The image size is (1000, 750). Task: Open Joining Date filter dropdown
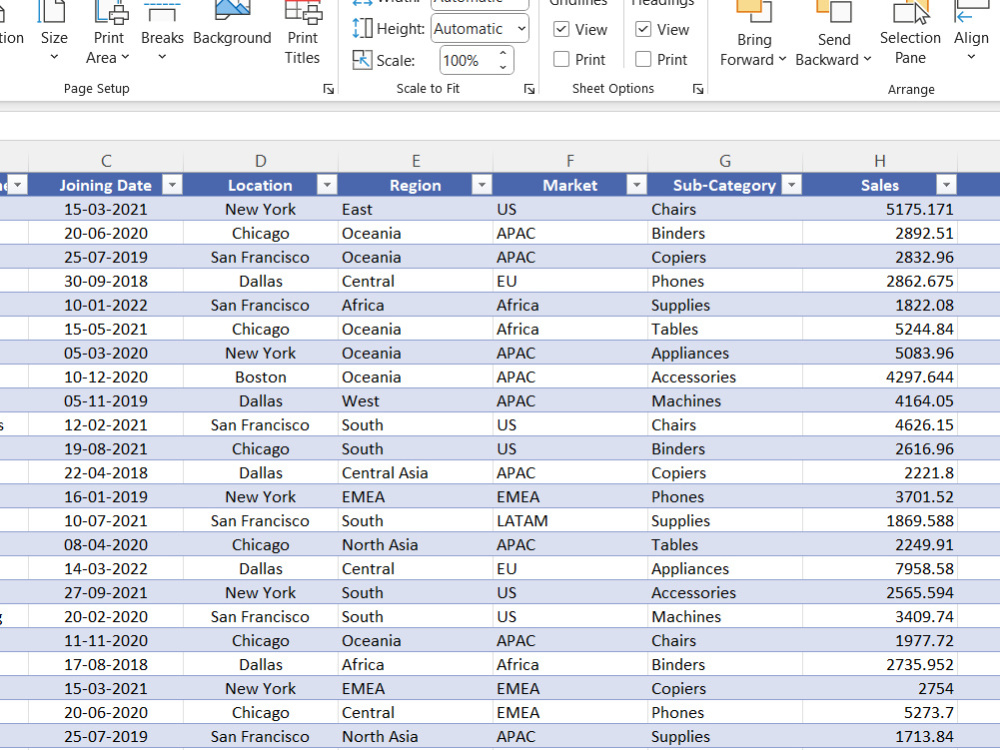[172, 185]
